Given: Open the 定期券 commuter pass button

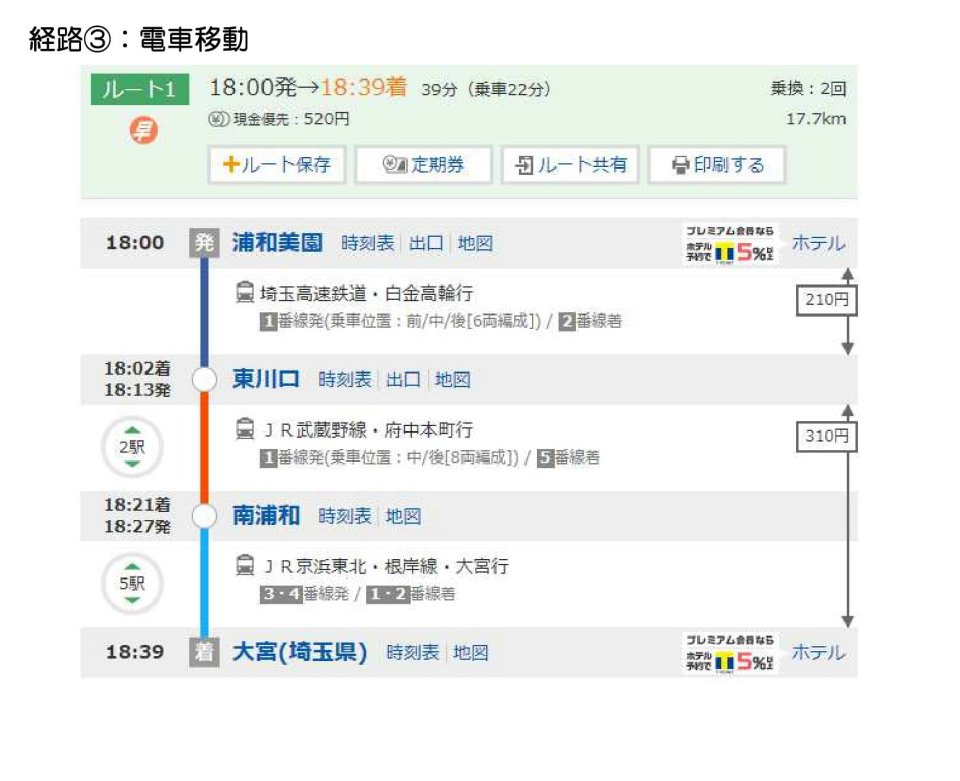Looking at the screenshot, I should [424, 165].
